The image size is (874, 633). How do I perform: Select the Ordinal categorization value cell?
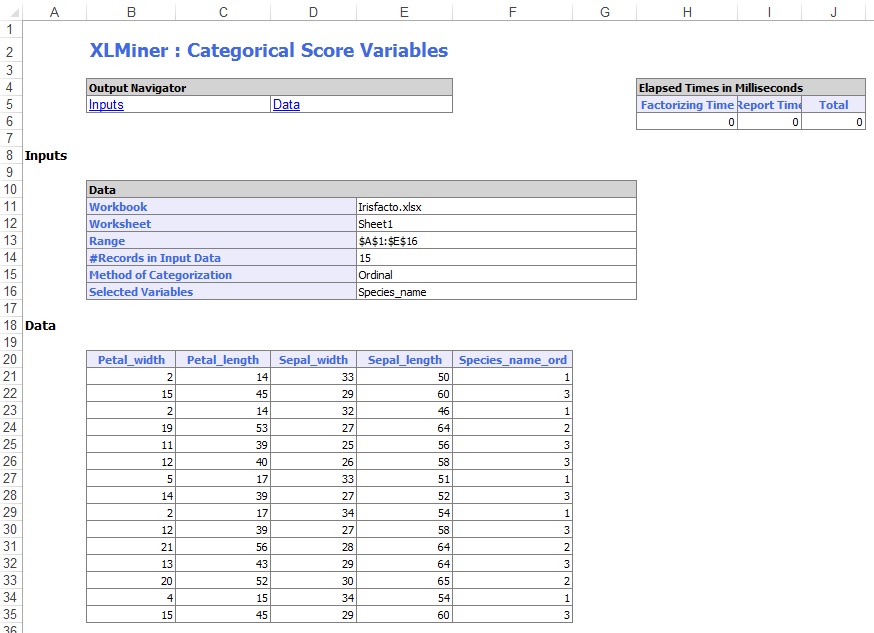pyautogui.click(x=495, y=275)
